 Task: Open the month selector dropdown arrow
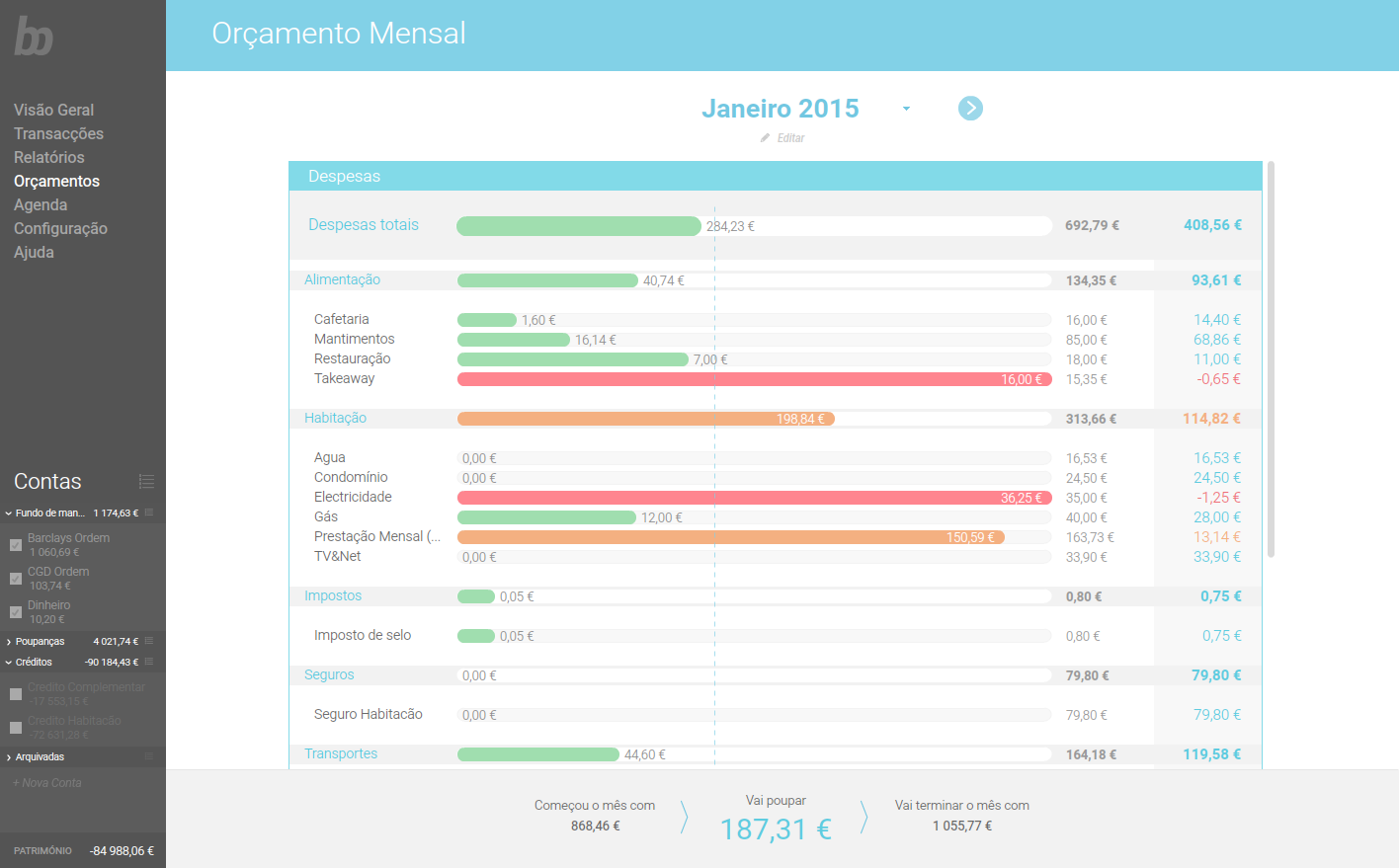click(x=906, y=109)
